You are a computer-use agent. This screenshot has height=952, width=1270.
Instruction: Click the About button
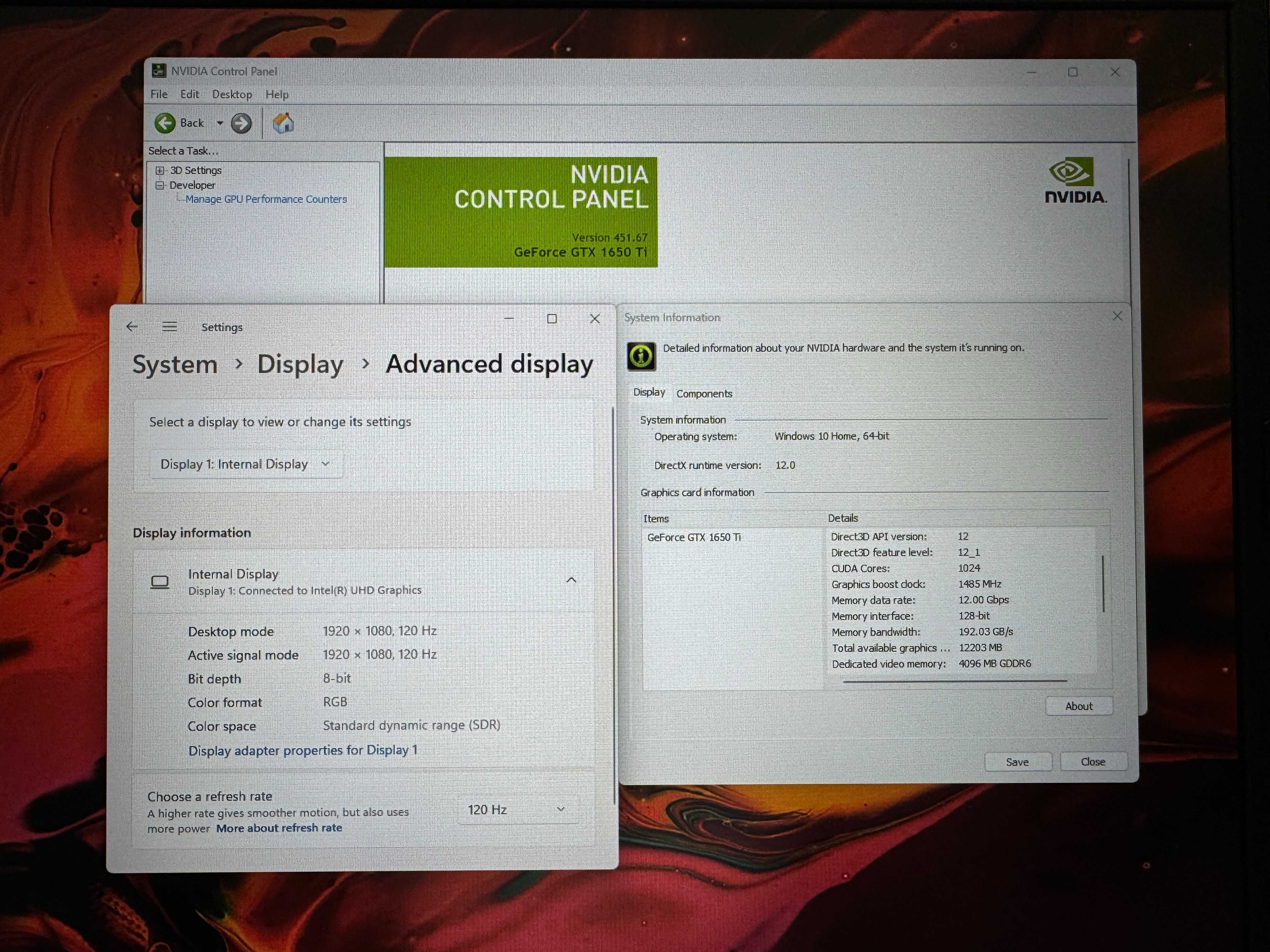pos(1079,706)
